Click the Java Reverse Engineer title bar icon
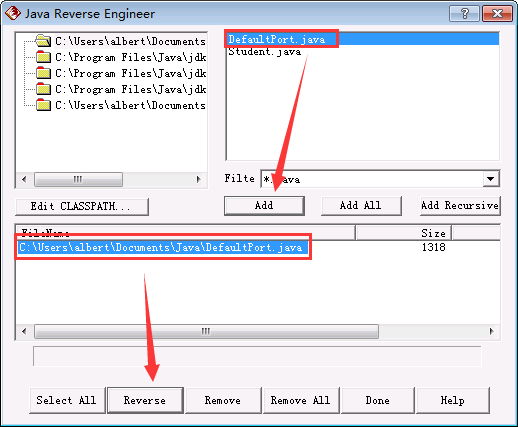518x427 pixels. pos(13,14)
